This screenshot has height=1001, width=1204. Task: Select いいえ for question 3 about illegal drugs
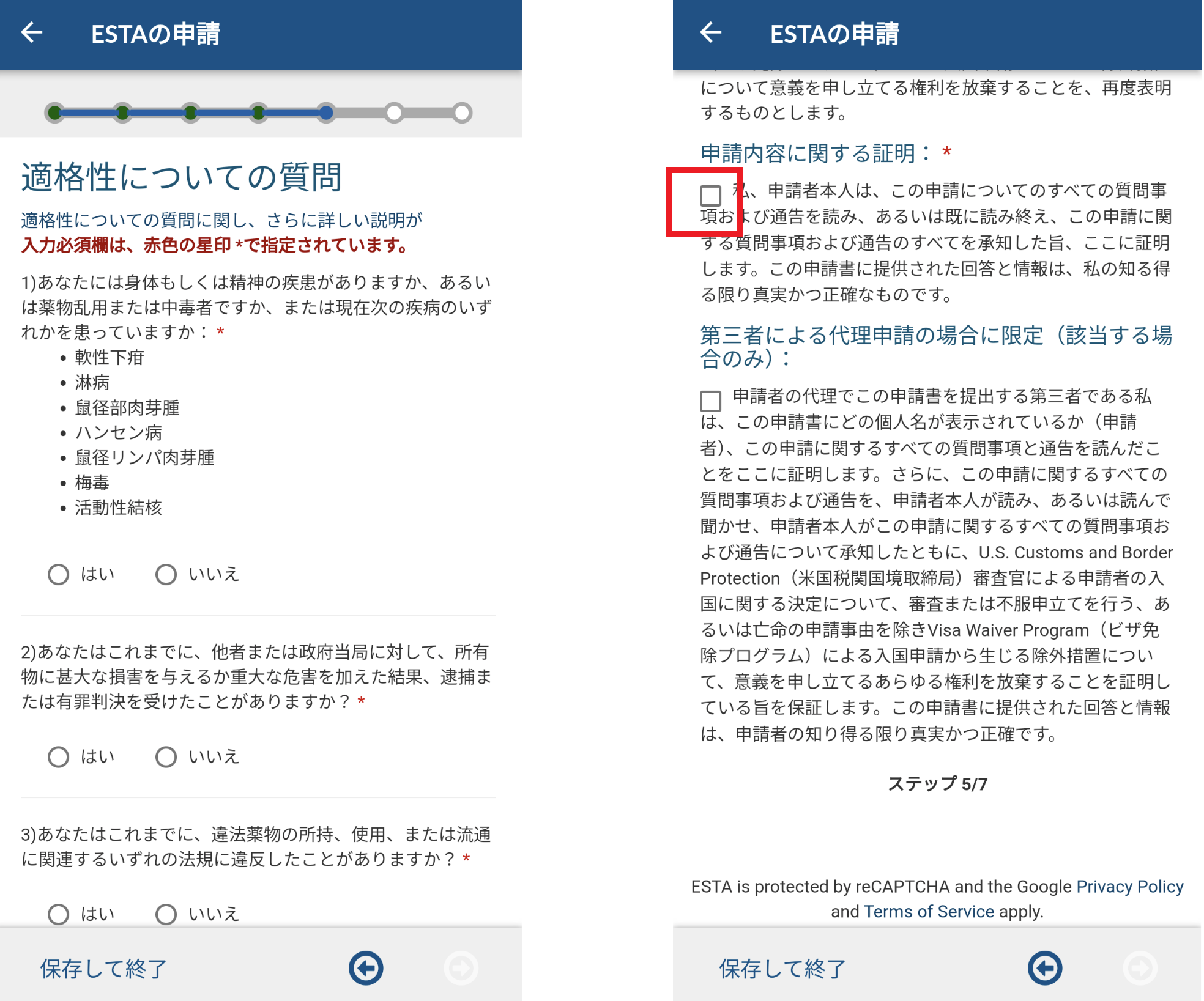click(x=166, y=914)
